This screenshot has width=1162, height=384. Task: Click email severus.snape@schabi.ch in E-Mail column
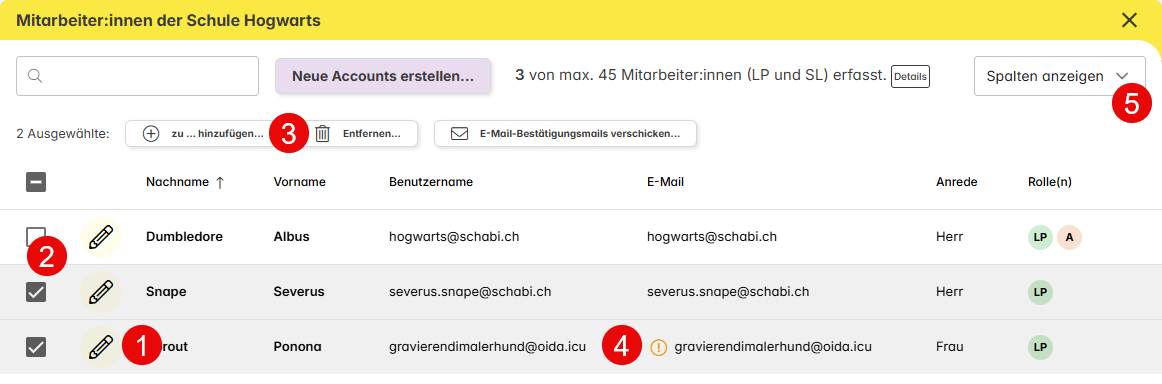tap(727, 292)
